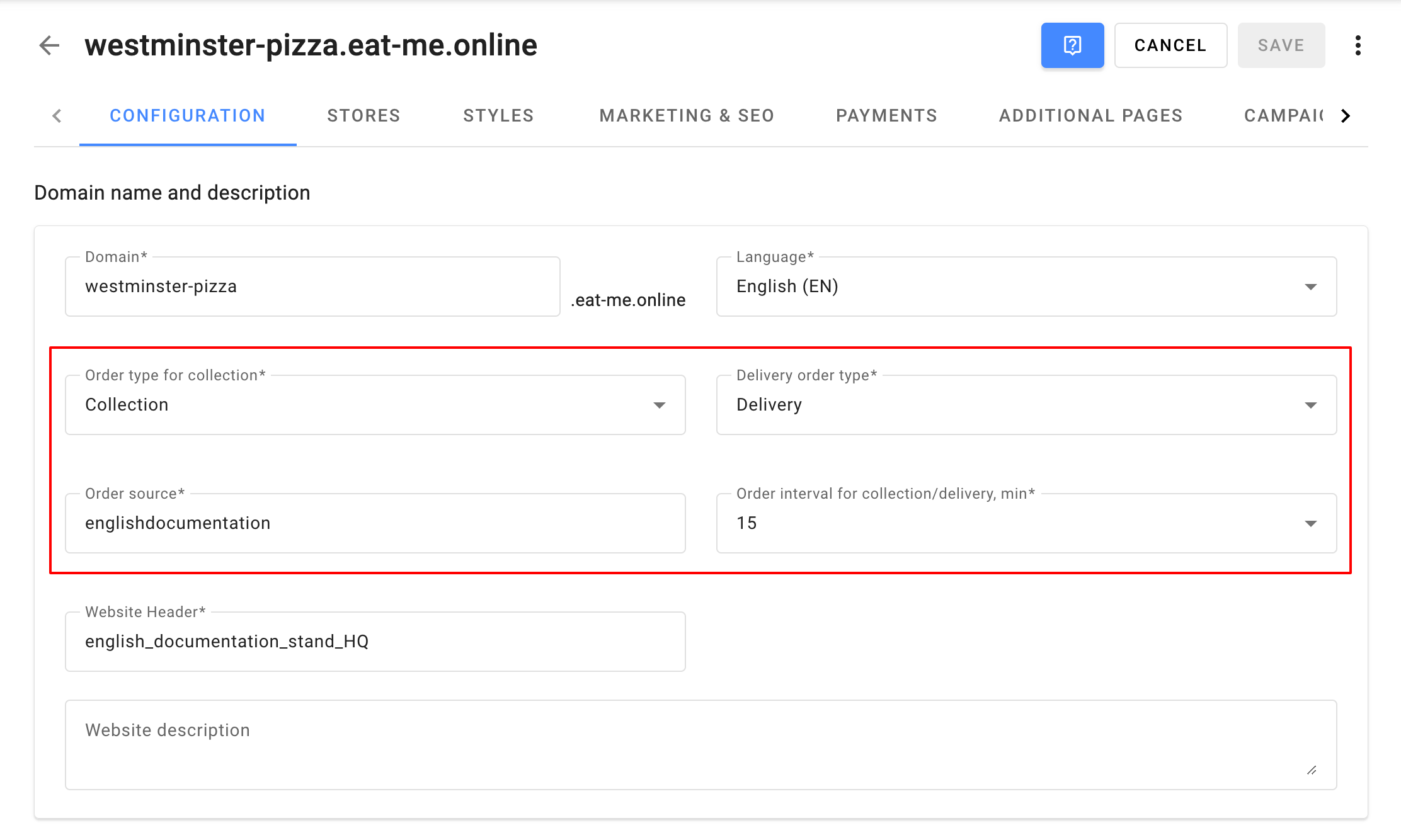The image size is (1401, 840).
Task: Switch to the Stores tab
Action: click(x=363, y=116)
